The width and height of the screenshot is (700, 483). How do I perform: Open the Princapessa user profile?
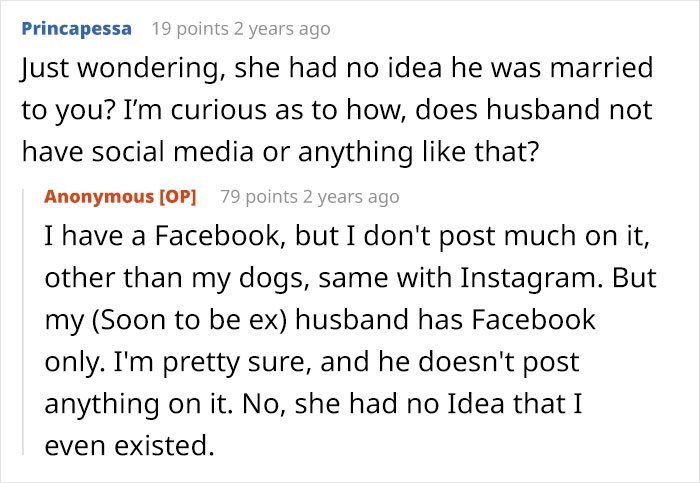(77, 28)
